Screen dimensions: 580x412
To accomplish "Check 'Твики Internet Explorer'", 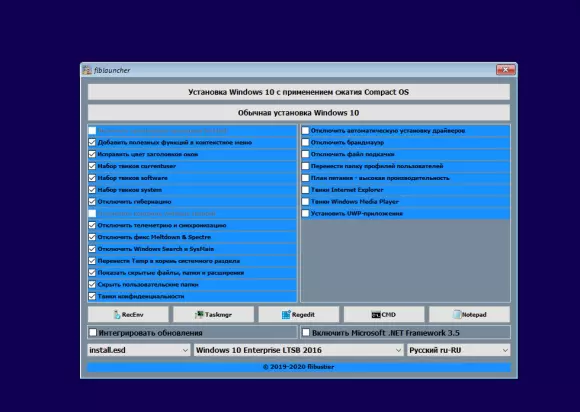I will click(305, 190).
